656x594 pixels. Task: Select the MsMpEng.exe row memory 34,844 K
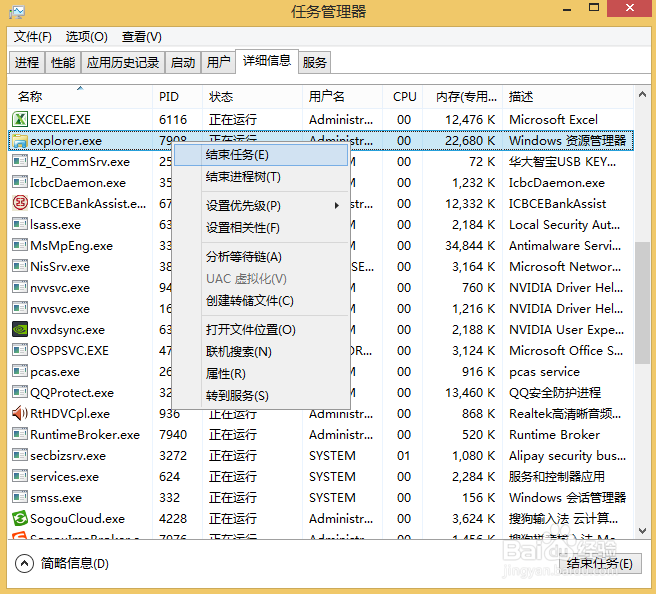tap(470, 246)
